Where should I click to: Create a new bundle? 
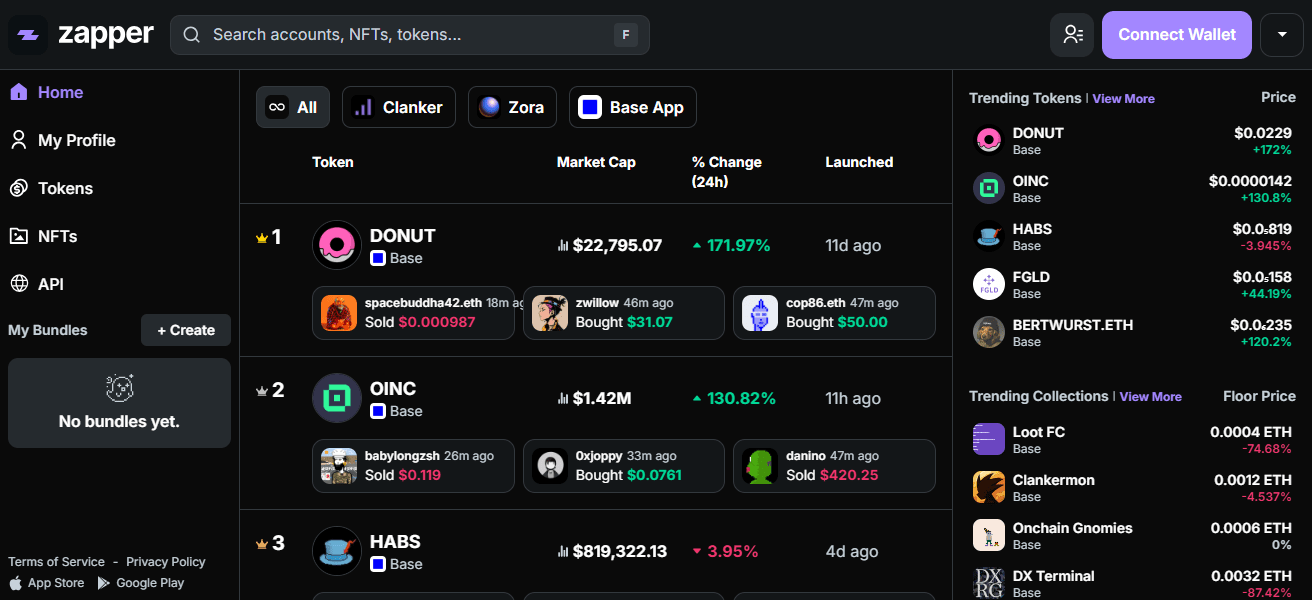pyautogui.click(x=186, y=330)
